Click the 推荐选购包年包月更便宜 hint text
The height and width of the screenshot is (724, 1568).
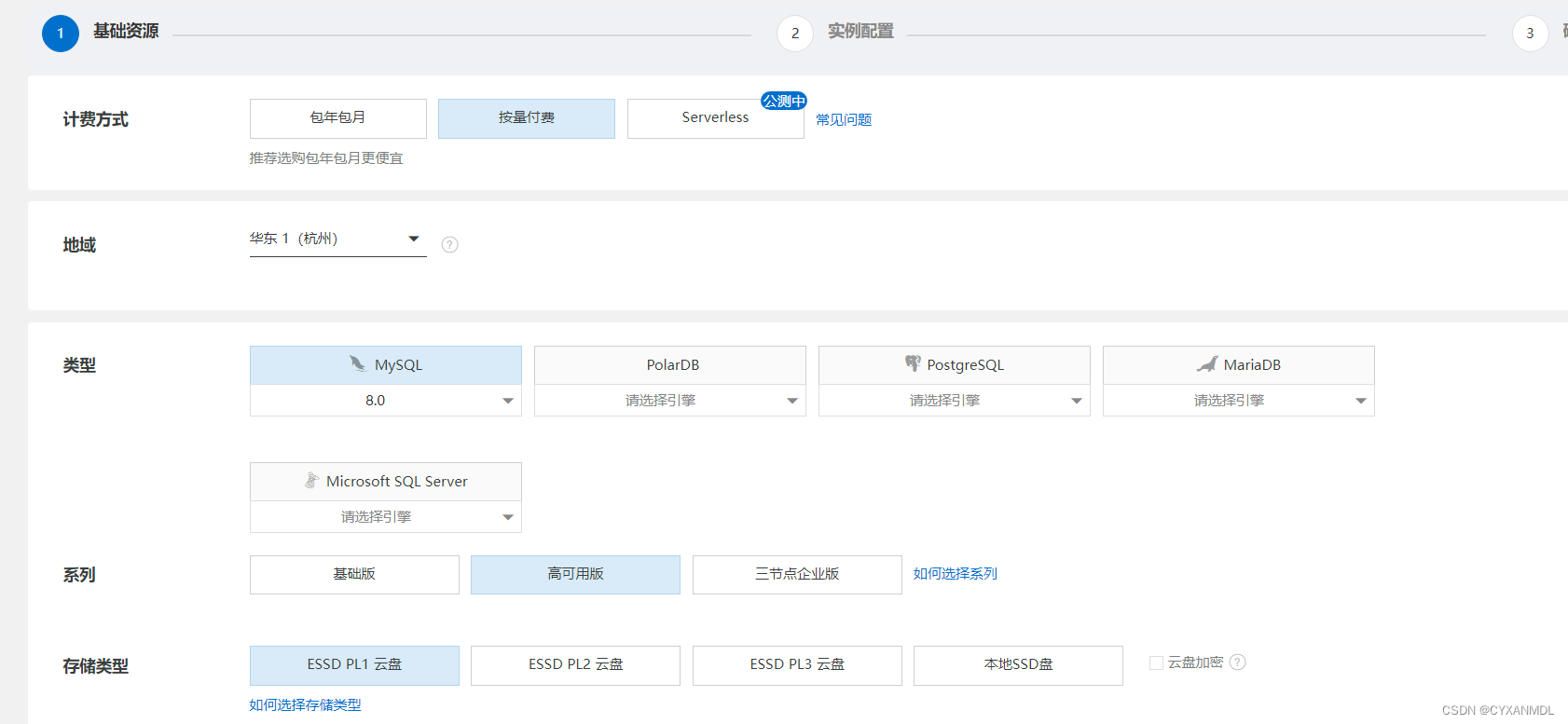point(326,158)
